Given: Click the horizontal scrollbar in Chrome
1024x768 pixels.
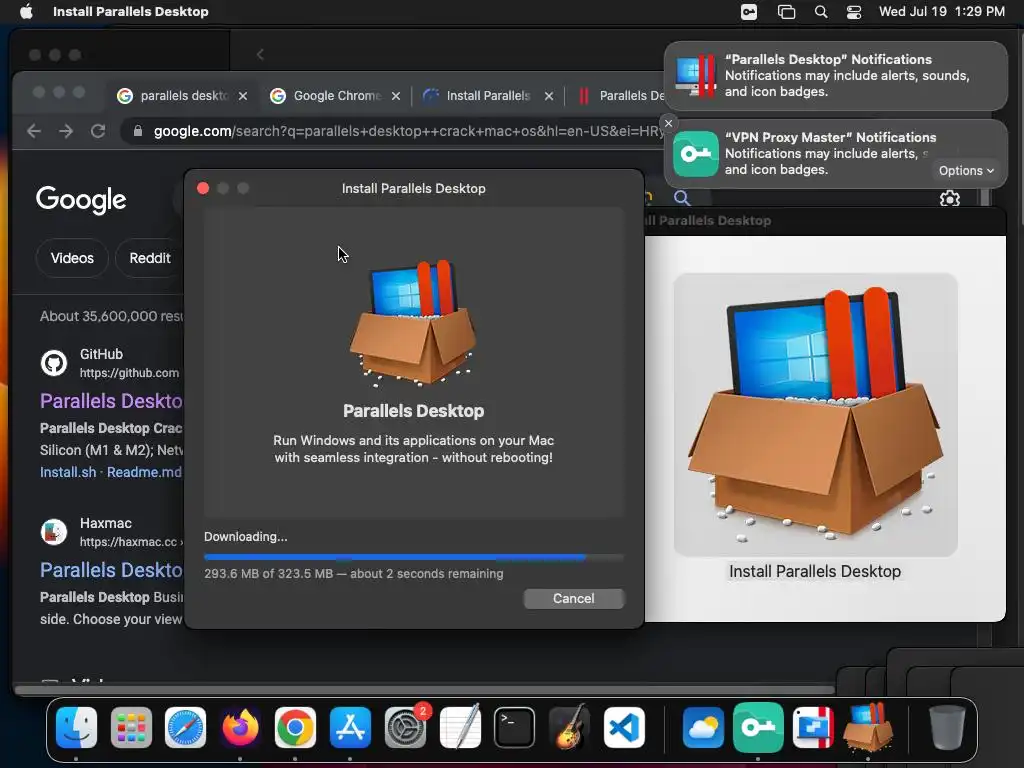Looking at the screenshot, I should 424,690.
